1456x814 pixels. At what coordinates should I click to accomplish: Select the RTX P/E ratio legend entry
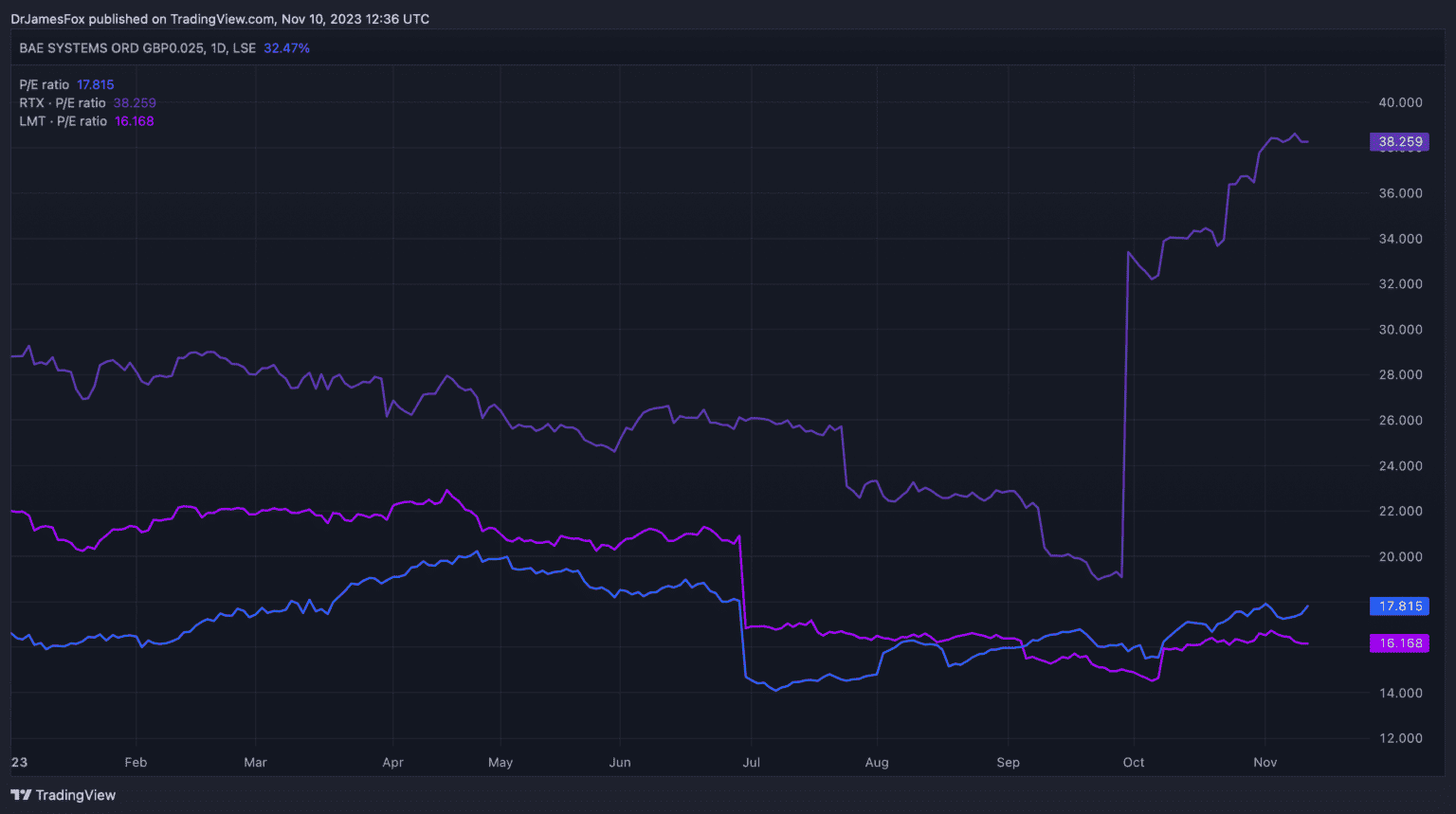point(87,103)
